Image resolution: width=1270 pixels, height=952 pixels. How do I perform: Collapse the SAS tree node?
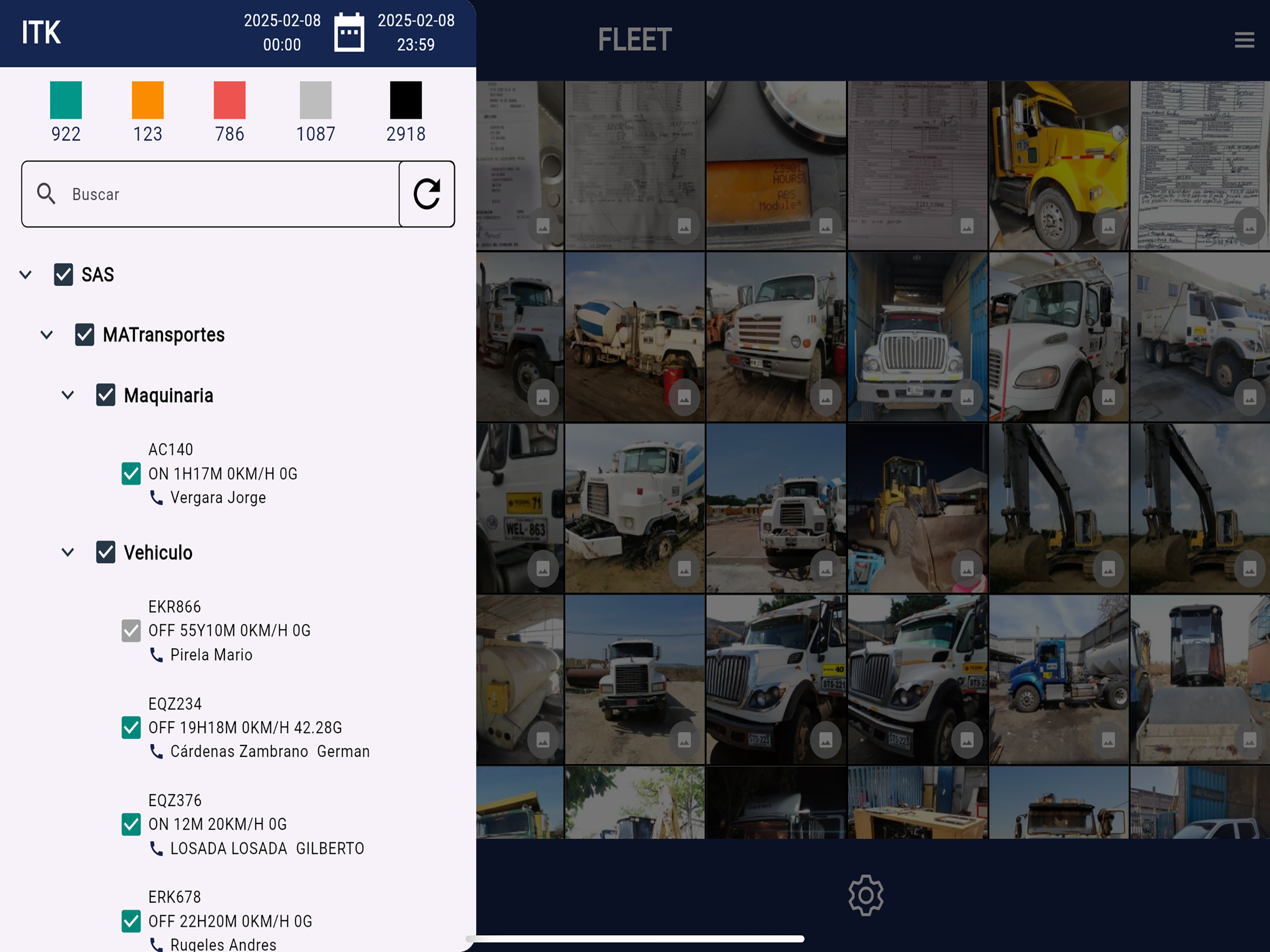click(x=25, y=274)
